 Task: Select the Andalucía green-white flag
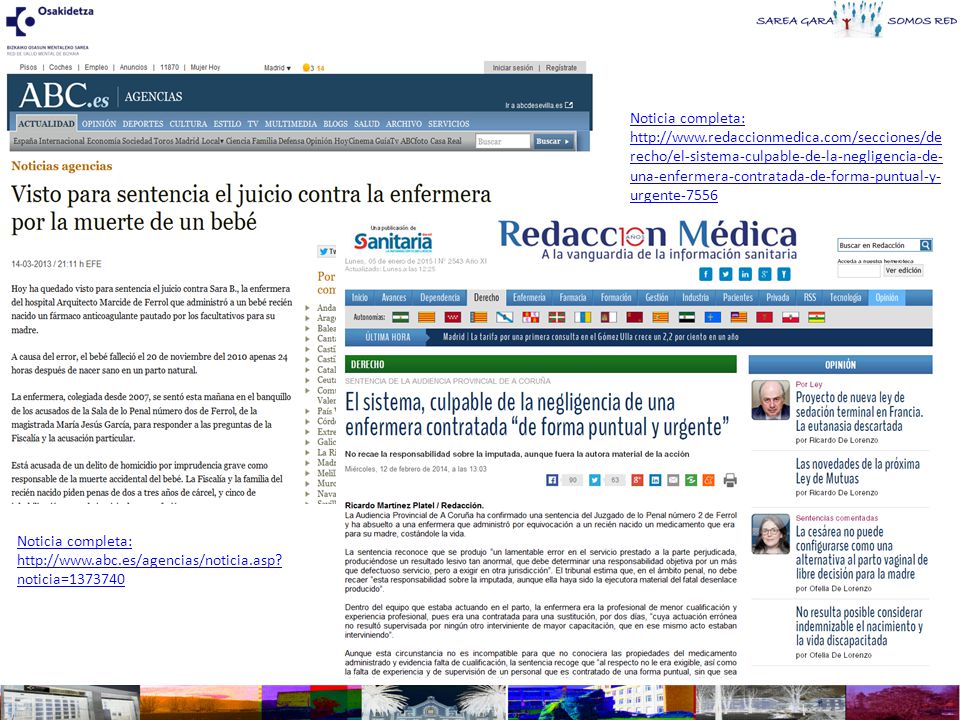(400, 317)
